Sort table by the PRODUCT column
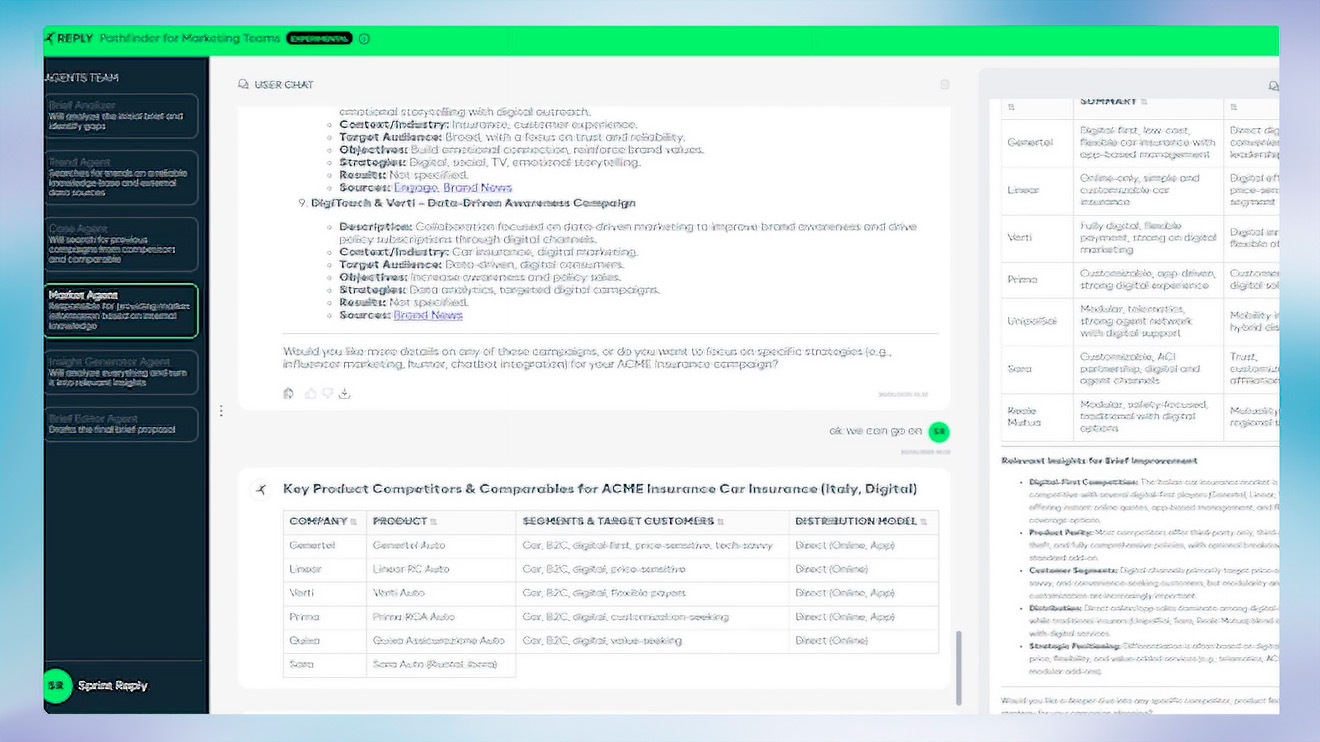This screenshot has width=1320, height=742. (x=433, y=522)
